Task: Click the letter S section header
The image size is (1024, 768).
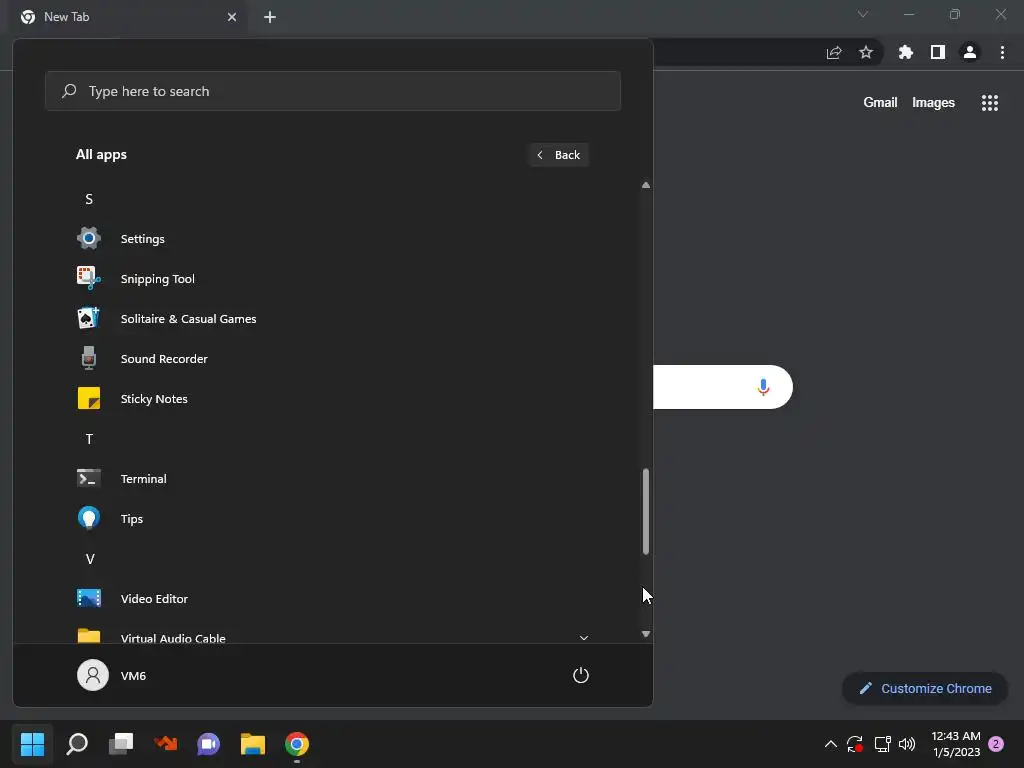Action: [x=89, y=199]
